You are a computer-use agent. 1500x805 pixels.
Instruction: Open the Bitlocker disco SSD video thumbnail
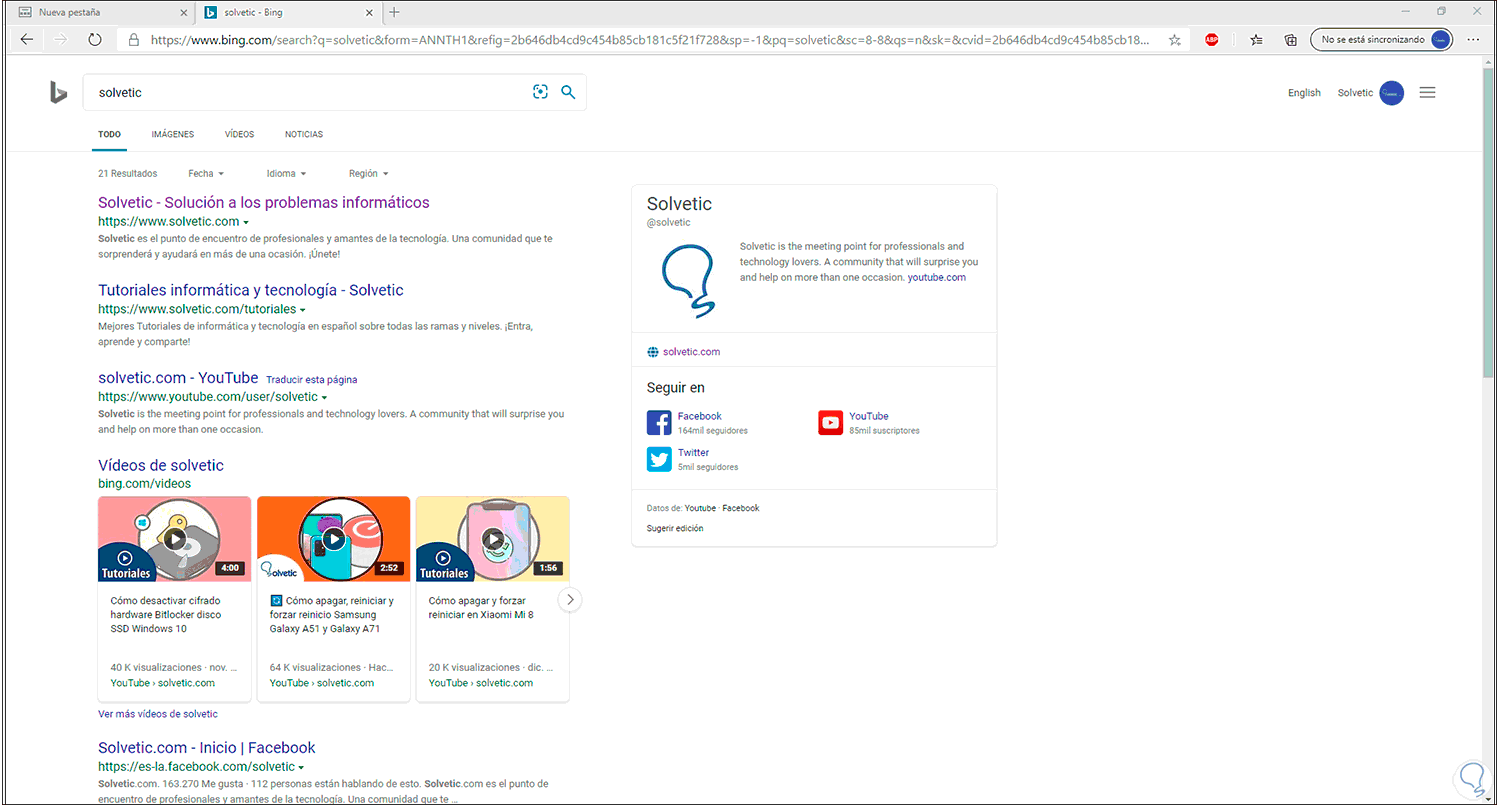click(175, 539)
